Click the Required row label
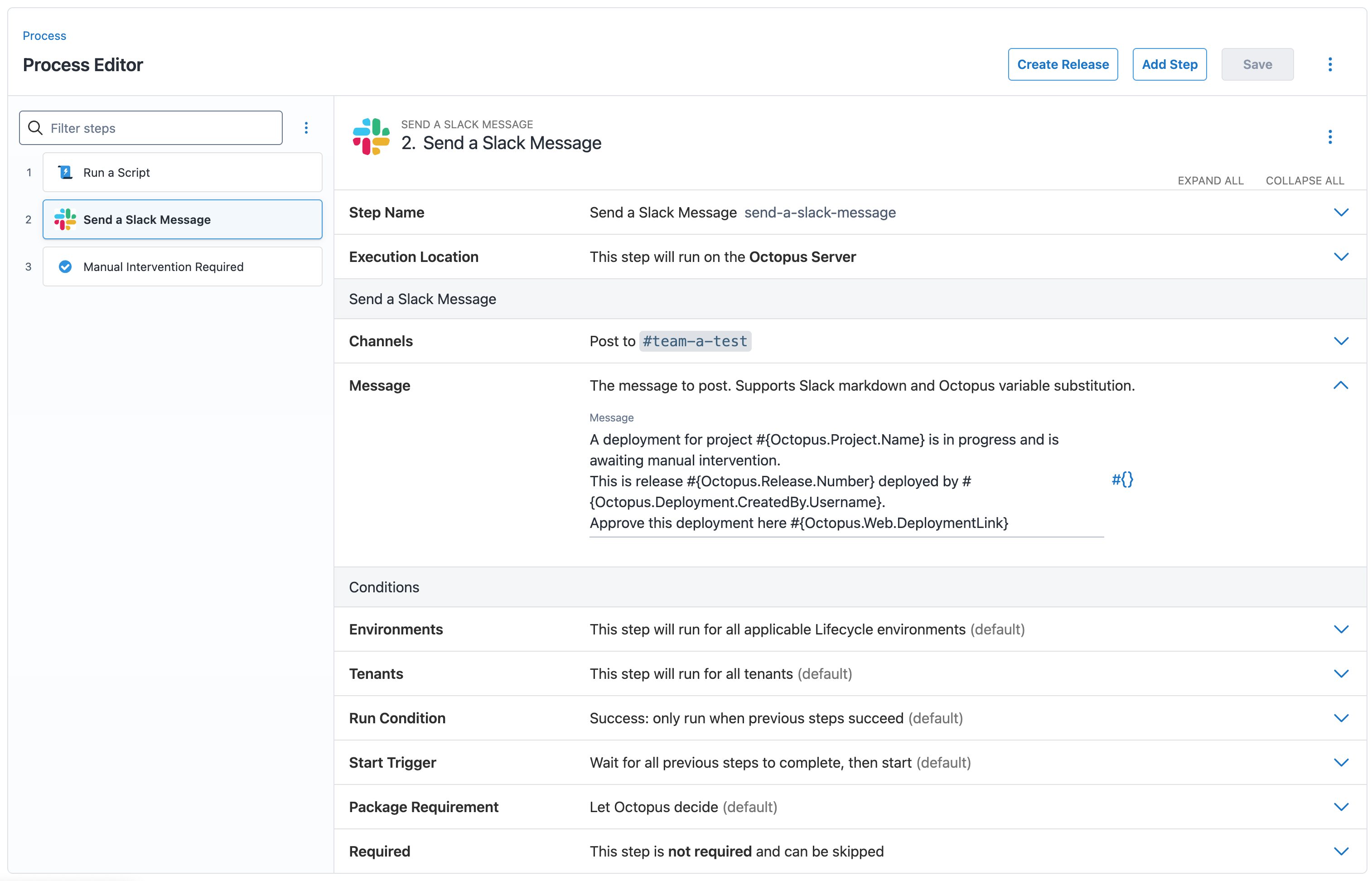1372x881 pixels. click(x=380, y=851)
